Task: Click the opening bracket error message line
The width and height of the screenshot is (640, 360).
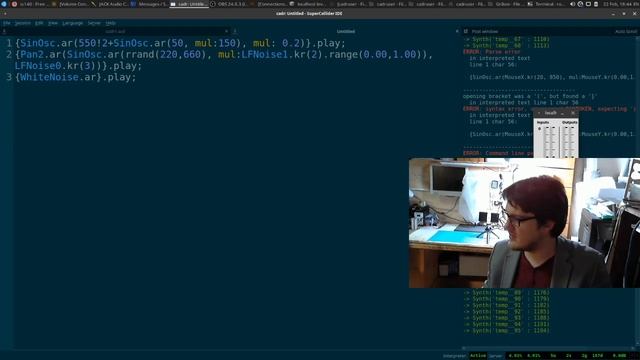Action: (530, 96)
